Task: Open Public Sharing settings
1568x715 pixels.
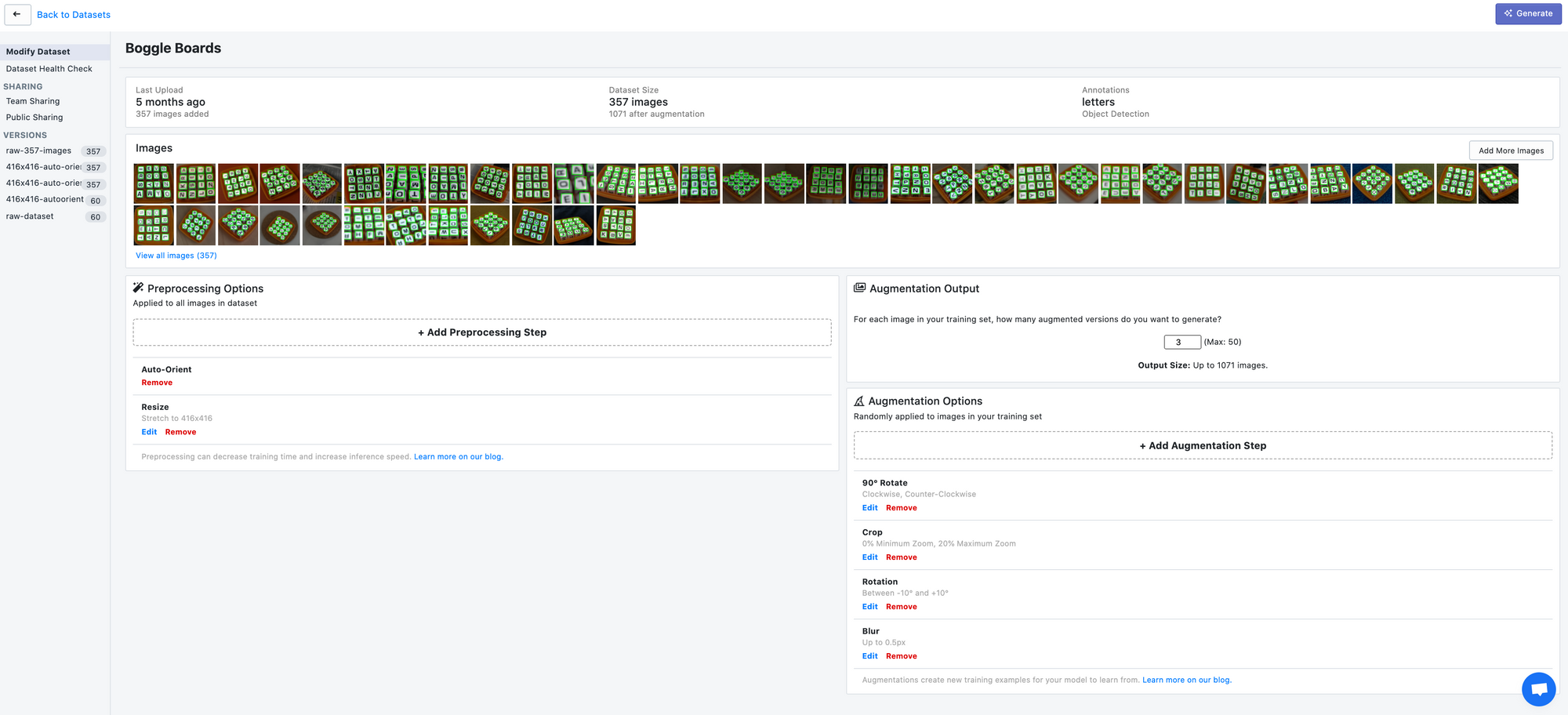Action: pyautogui.click(x=34, y=117)
